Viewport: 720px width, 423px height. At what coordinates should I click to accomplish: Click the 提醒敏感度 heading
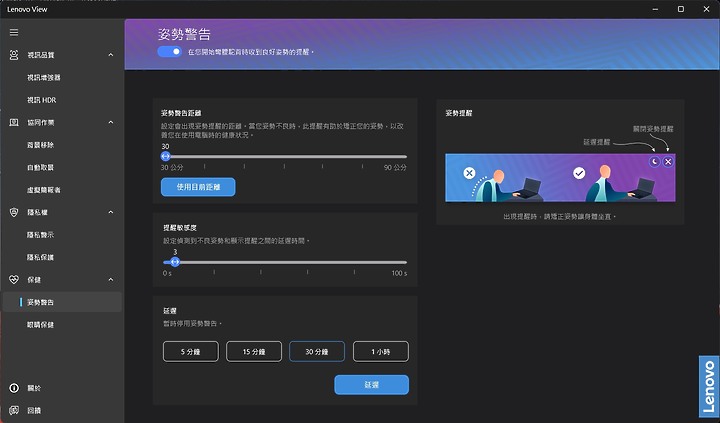(180, 228)
